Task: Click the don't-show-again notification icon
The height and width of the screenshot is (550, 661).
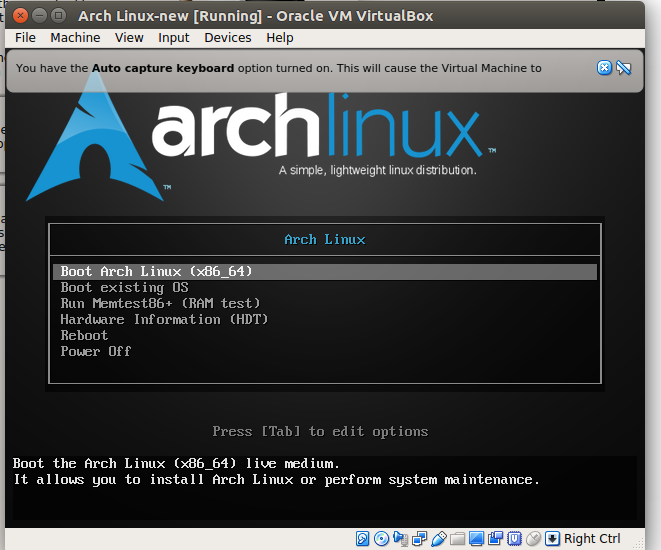Action: pyautogui.click(x=623, y=67)
